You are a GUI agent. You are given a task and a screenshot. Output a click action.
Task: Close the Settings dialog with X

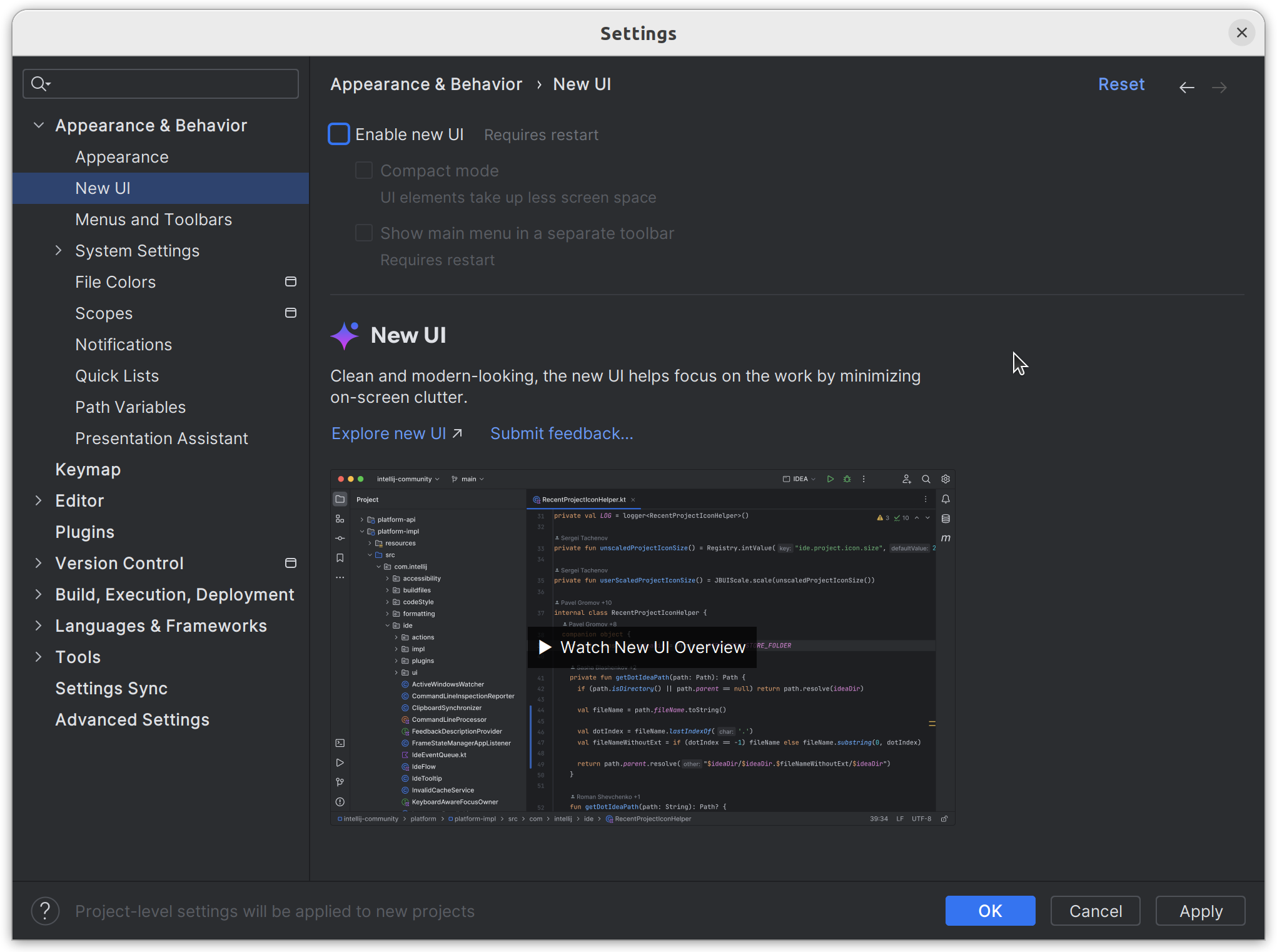click(1242, 33)
